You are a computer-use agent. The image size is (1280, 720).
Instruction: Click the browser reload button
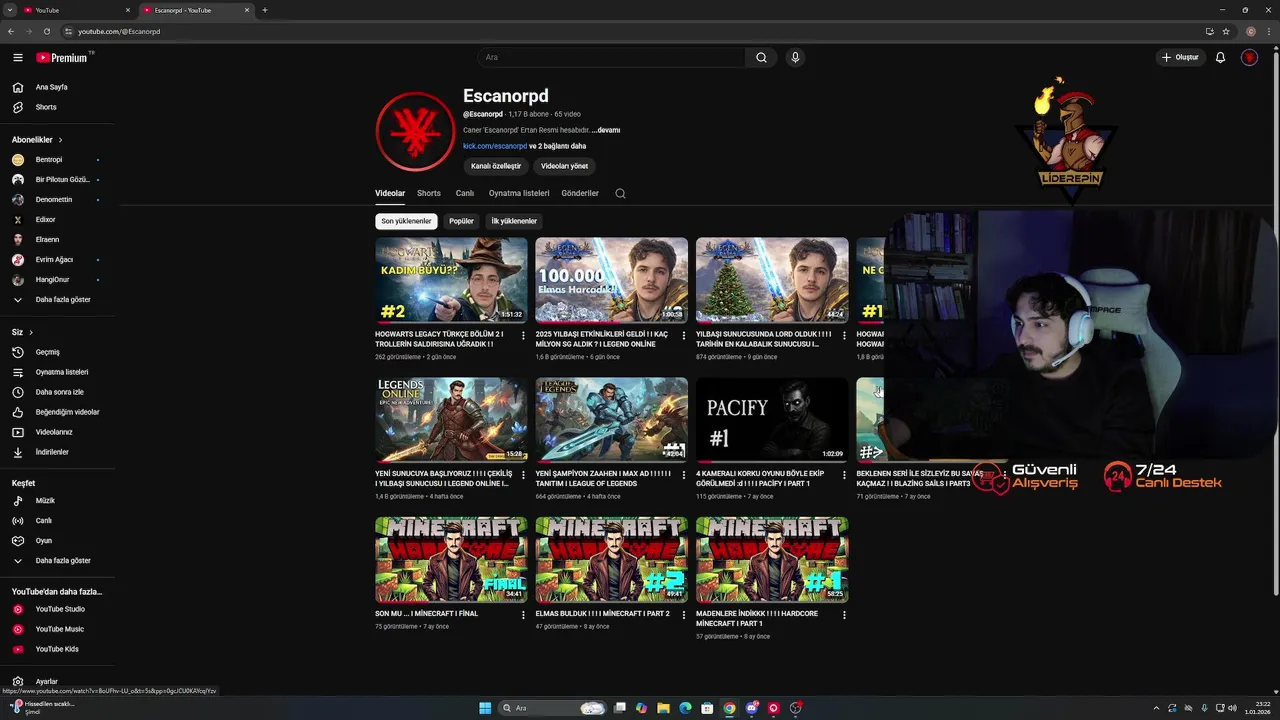coord(46,31)
